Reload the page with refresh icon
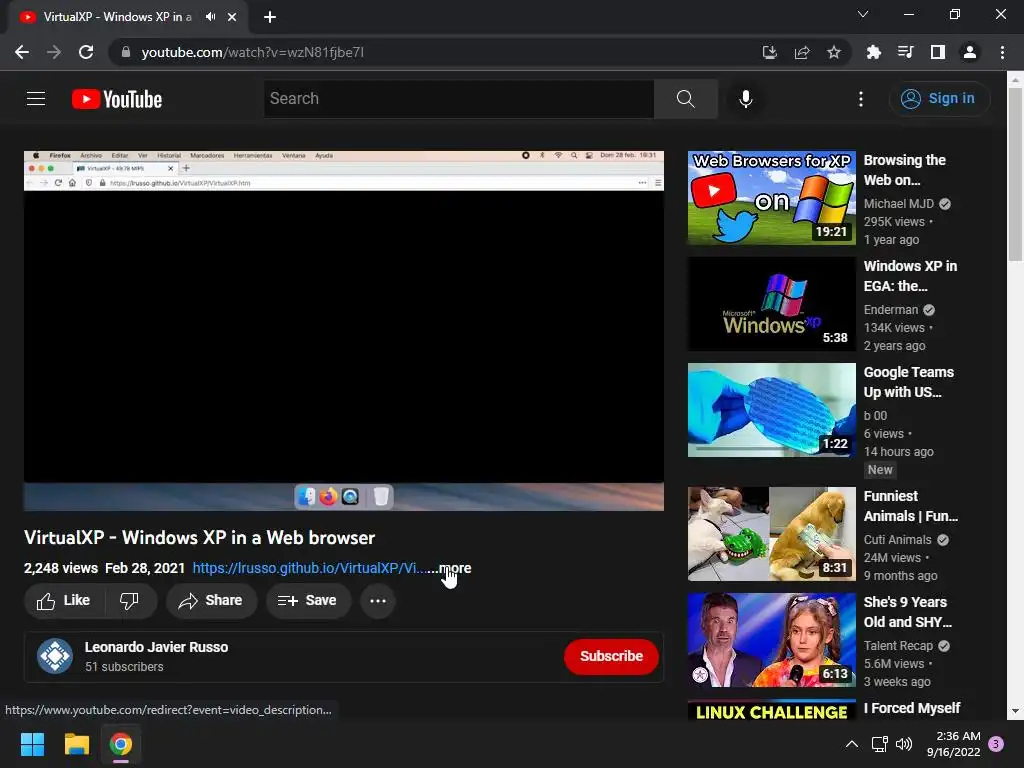 [86, 52]
